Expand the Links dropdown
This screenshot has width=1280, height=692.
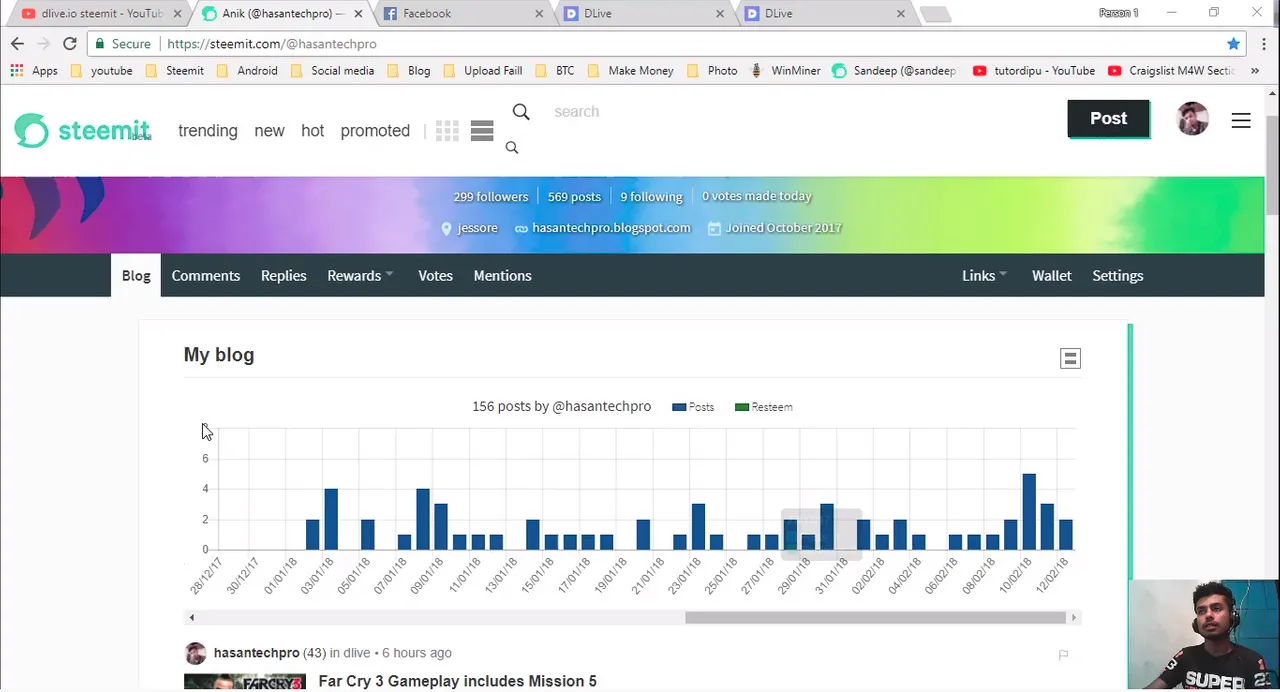[x=984, y=276]
